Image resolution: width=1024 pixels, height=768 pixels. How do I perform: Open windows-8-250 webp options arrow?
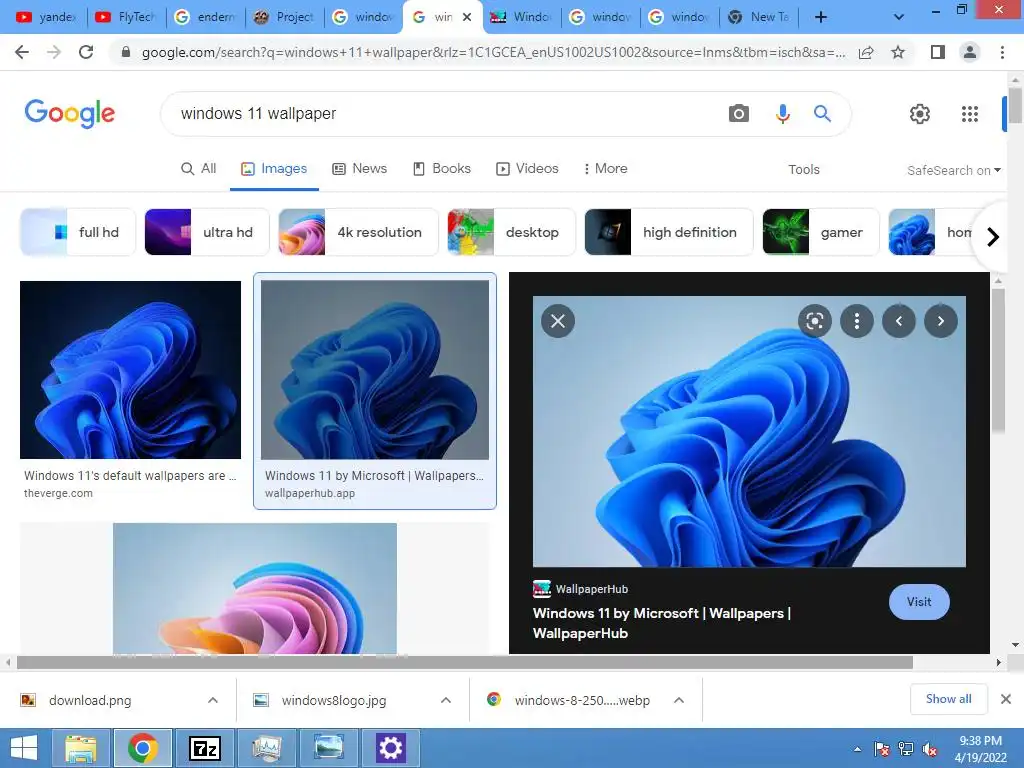point(679,700)
